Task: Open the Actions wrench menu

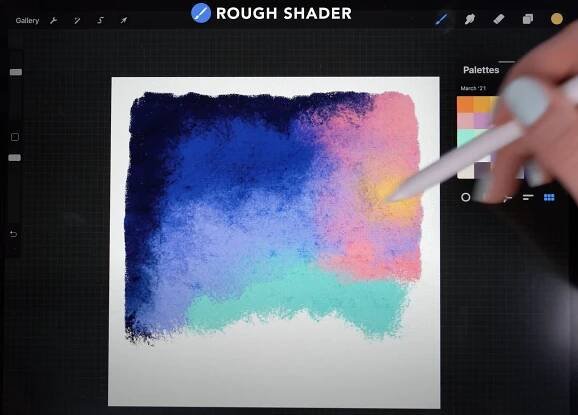Action: coord(54,21)
